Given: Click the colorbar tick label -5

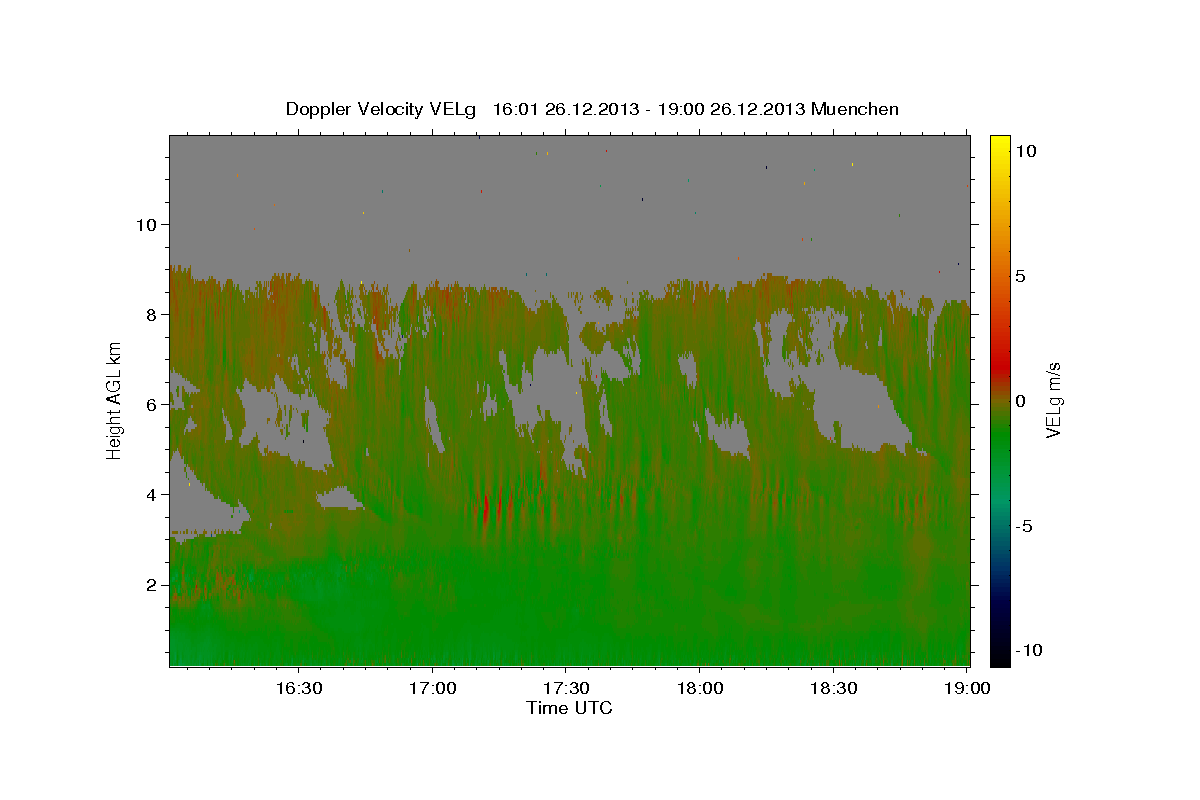Looking at the screenshot, I should click(x=1024, y=526).
